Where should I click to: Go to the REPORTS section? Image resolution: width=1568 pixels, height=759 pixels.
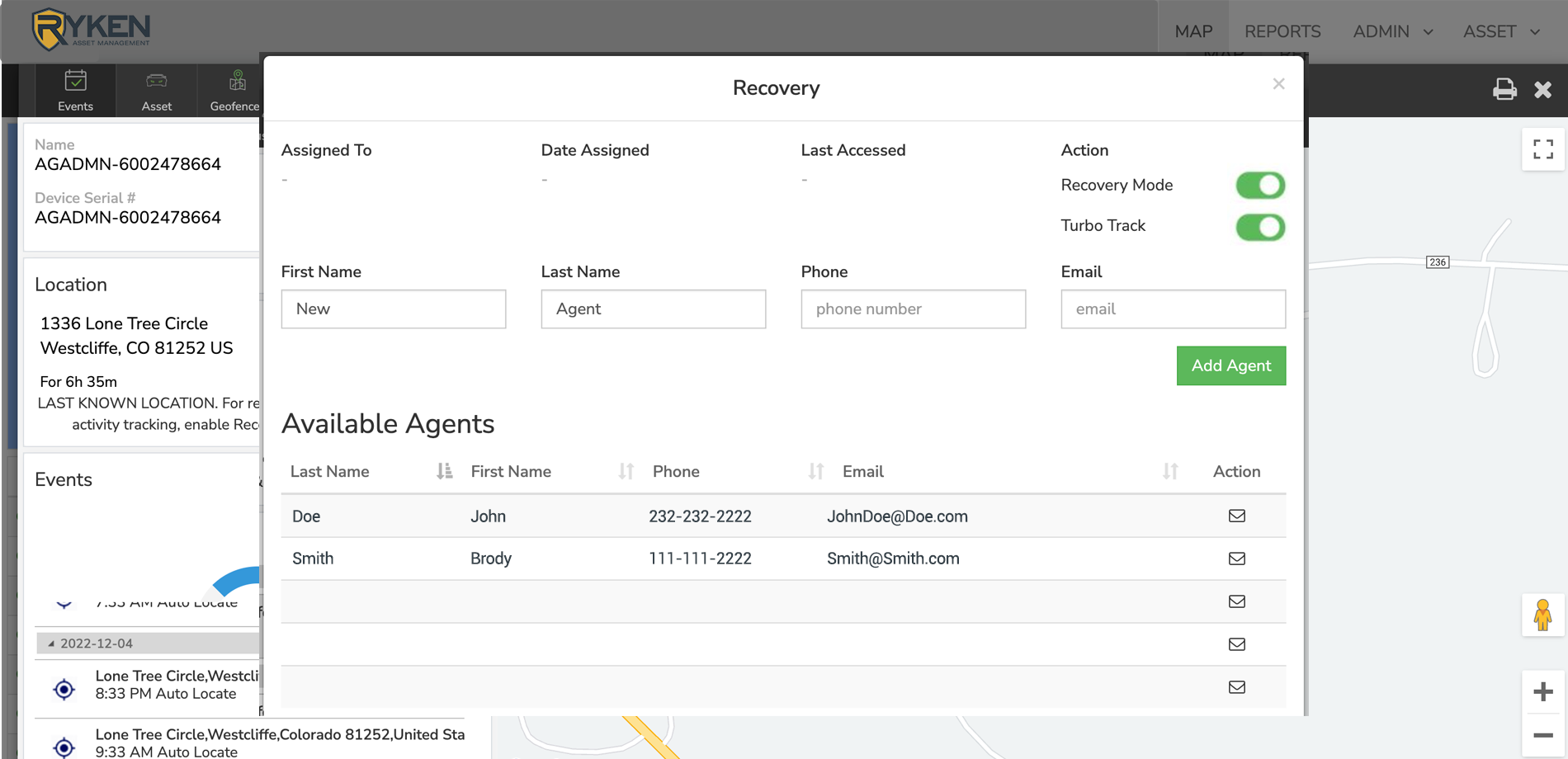(x=1282, y=31)
